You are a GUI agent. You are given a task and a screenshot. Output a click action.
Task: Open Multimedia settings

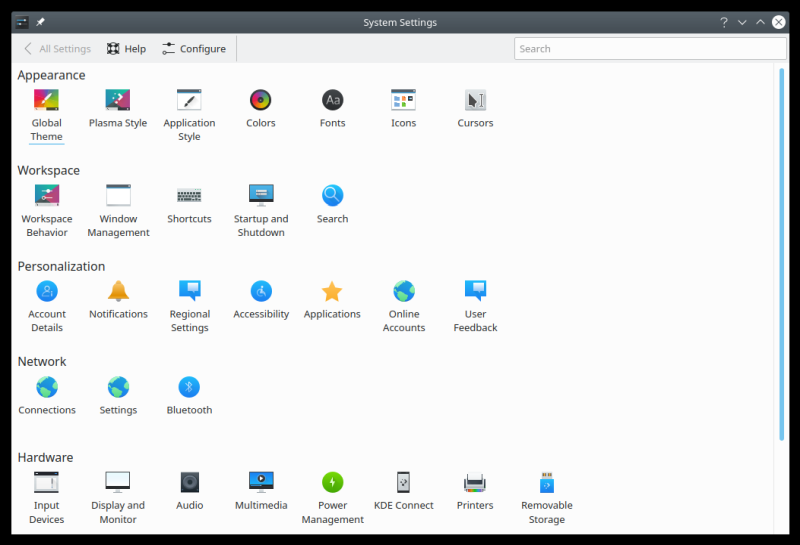[261, 491]
